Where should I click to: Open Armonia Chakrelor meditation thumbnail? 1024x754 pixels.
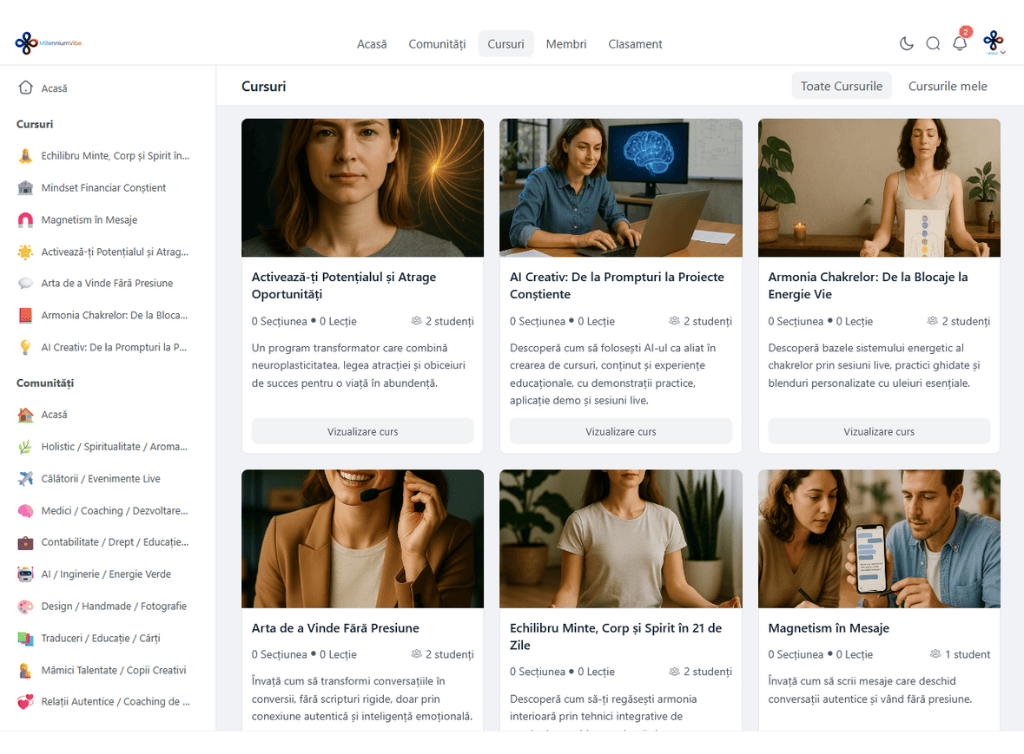879,188
